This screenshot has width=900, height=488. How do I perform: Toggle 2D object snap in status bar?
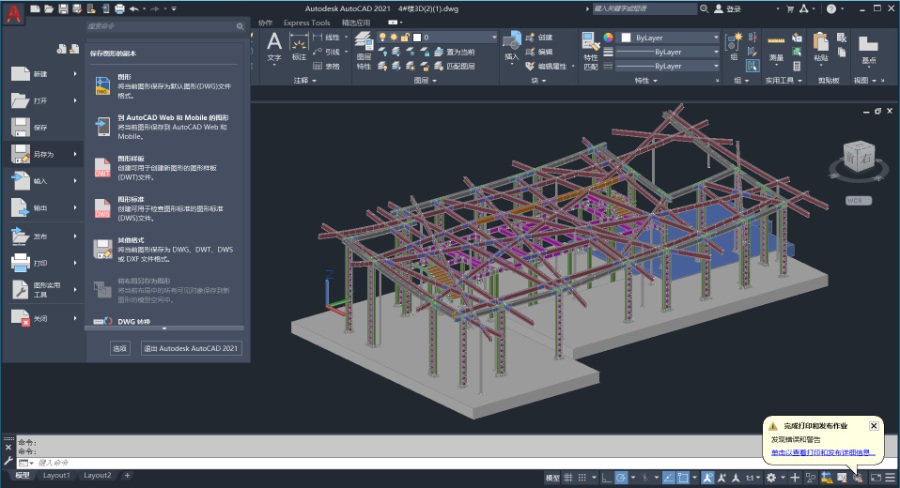pos(683,478)
